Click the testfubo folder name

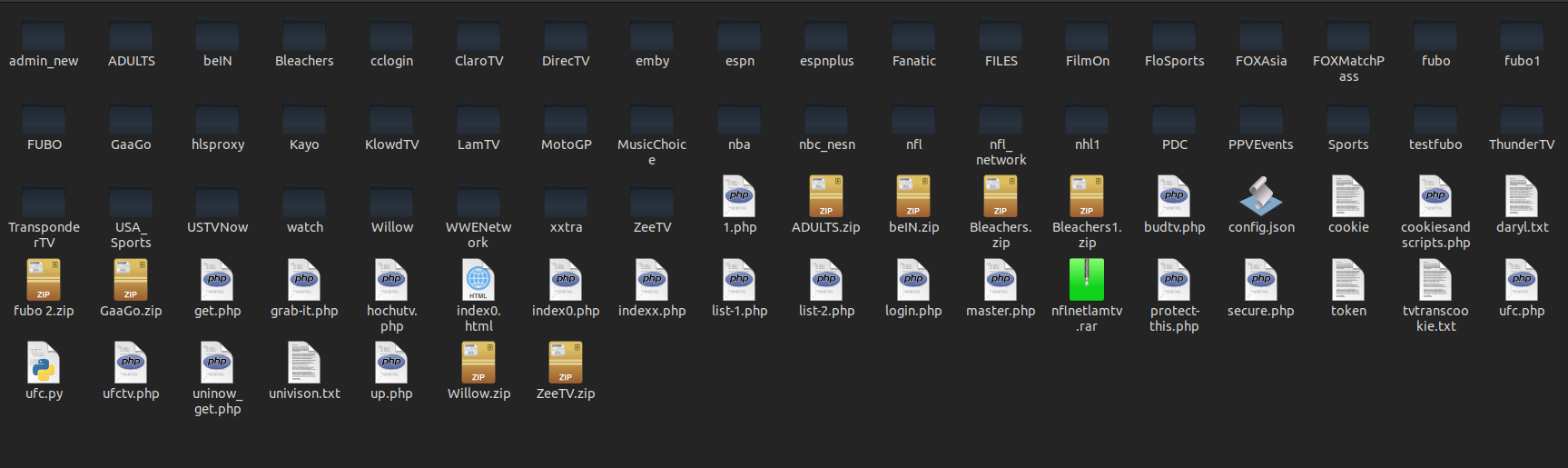1435,144
